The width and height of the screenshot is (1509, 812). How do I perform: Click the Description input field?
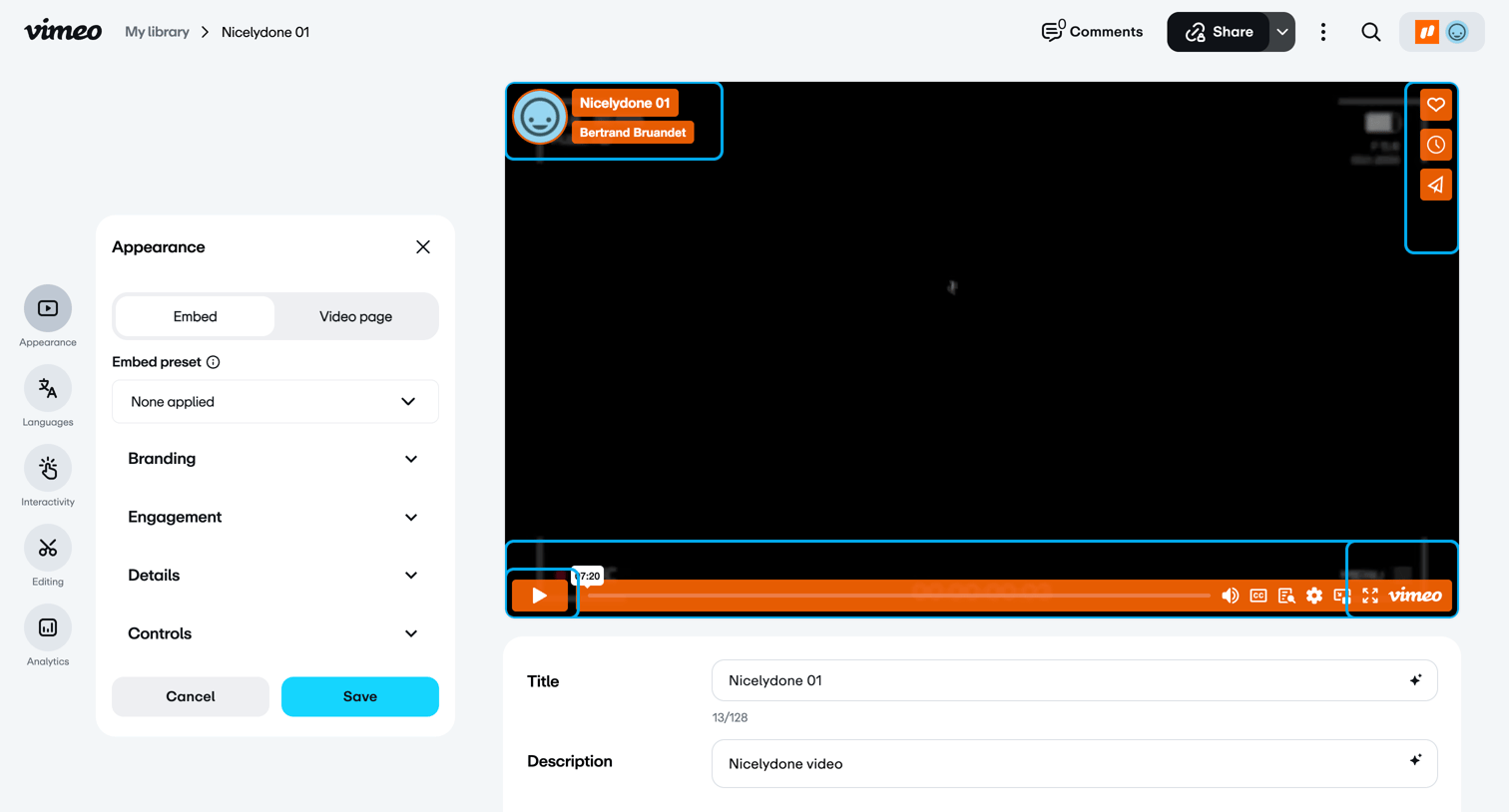pyautogui.click(x=1075, y=763)
